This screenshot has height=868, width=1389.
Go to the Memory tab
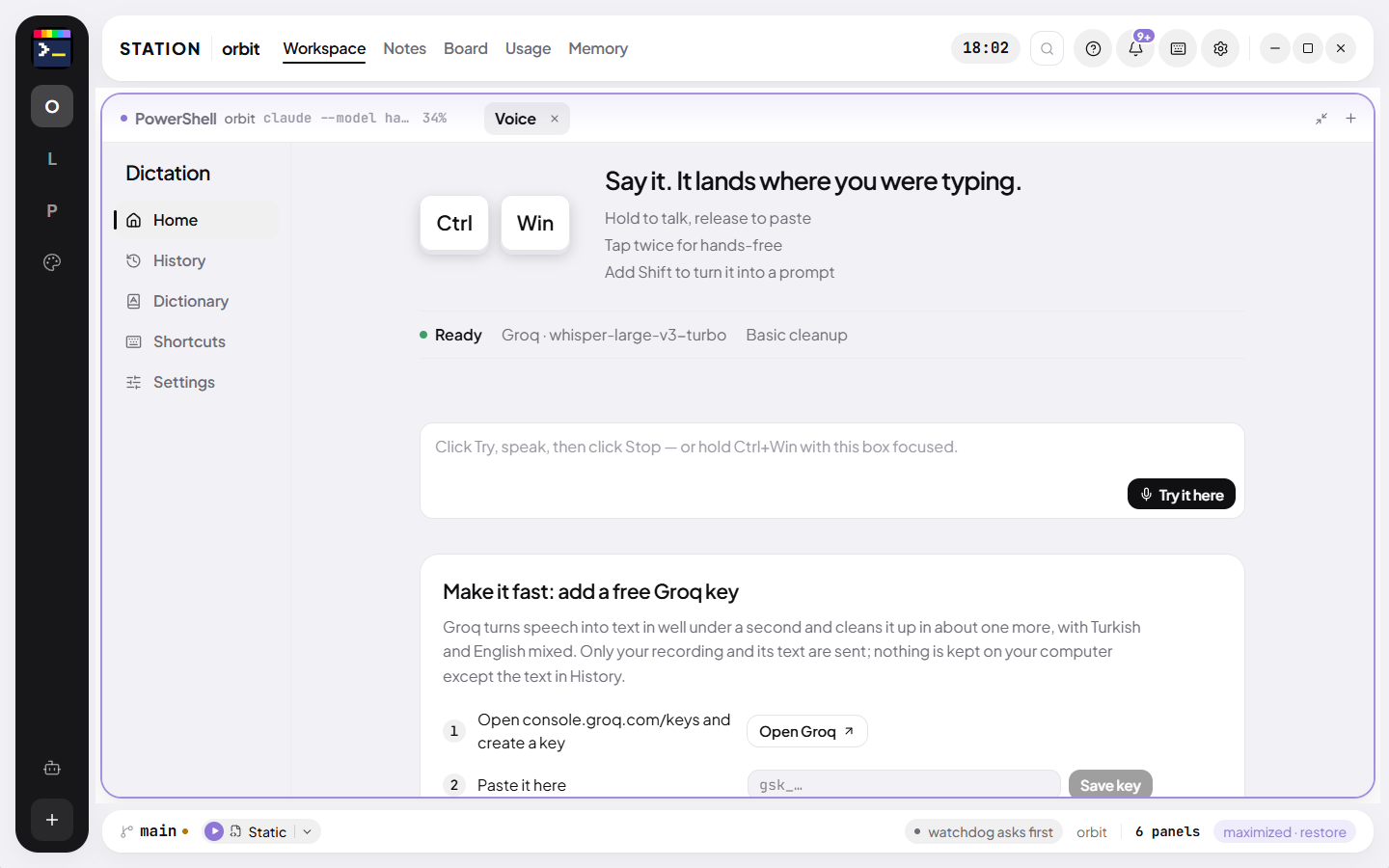(x=598, y=48)
